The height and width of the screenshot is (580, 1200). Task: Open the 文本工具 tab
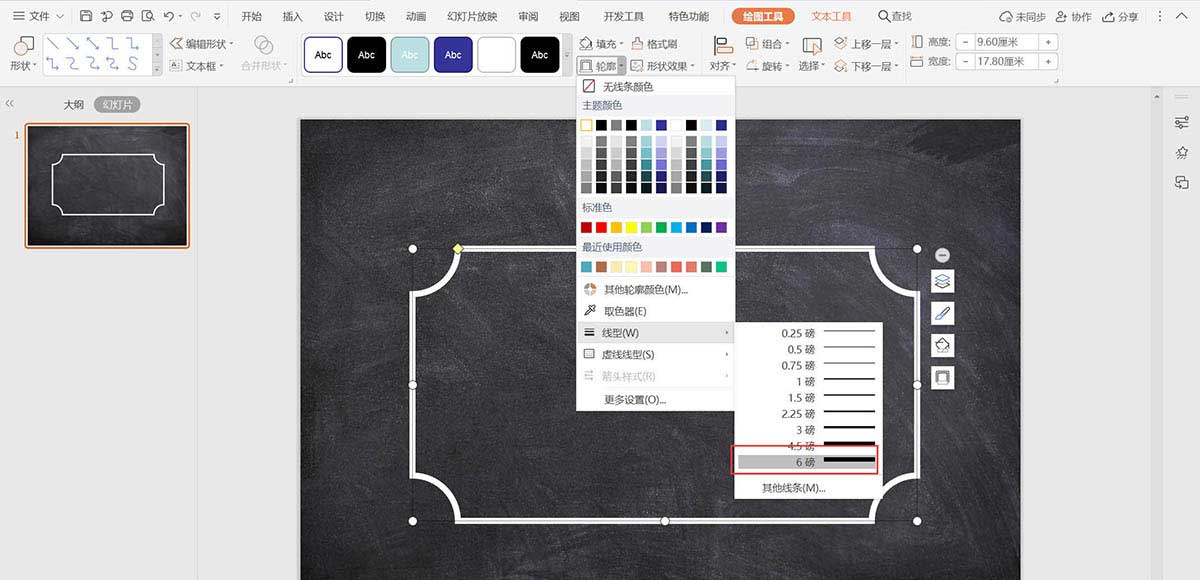[x=831, y=16]
